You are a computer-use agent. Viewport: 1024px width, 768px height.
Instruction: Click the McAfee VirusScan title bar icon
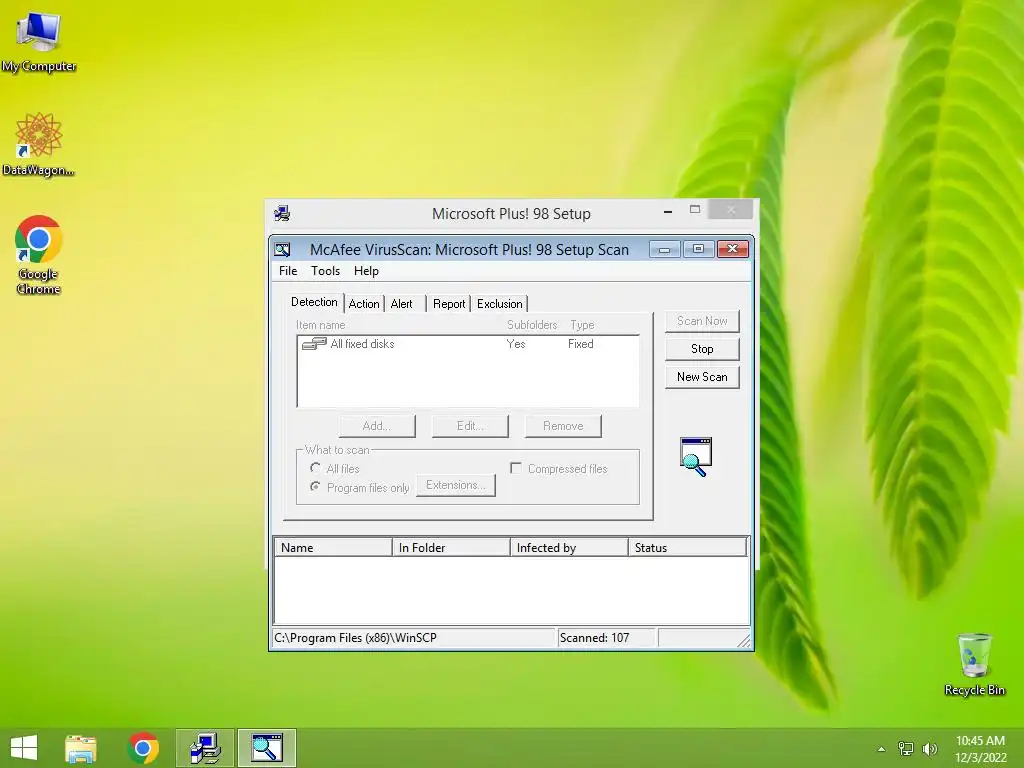(x=282, y=249)
